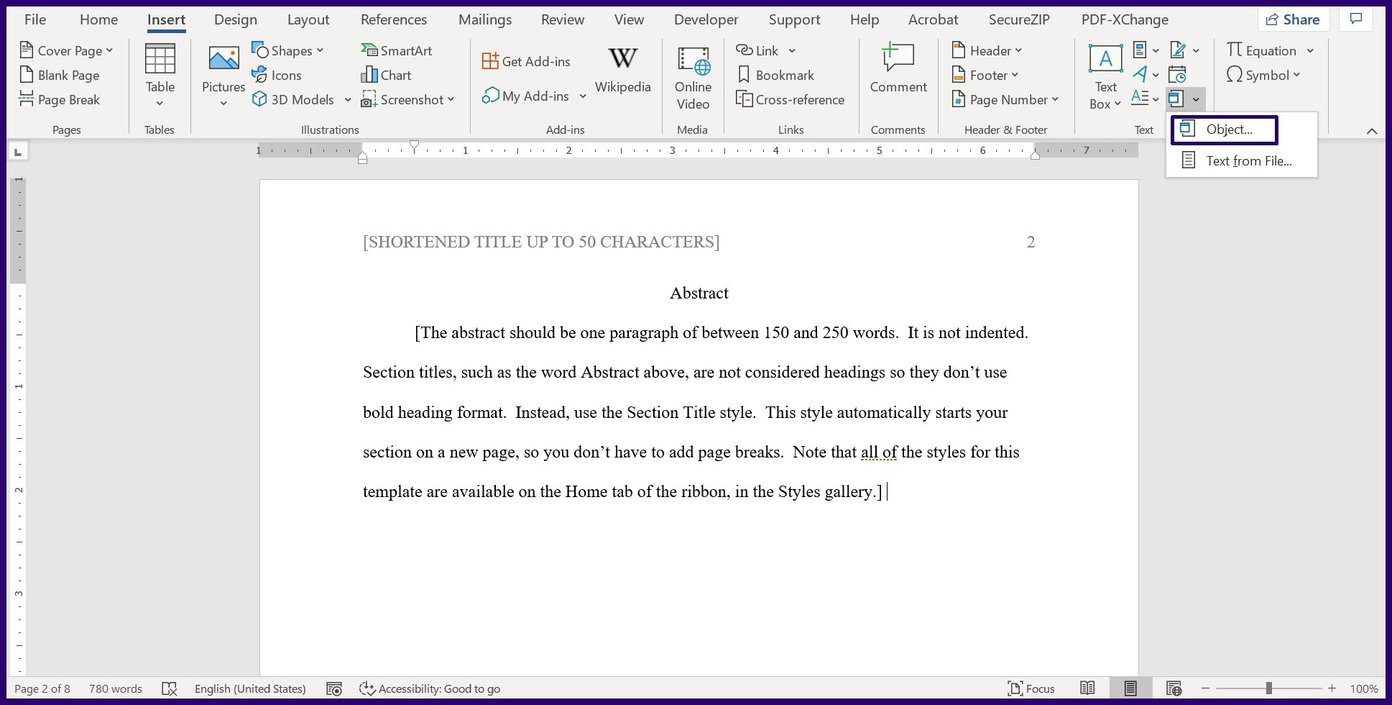Add a Blank Page
Image resolution: width=1392 pixels, height=705 pixels.
point(59,75)
